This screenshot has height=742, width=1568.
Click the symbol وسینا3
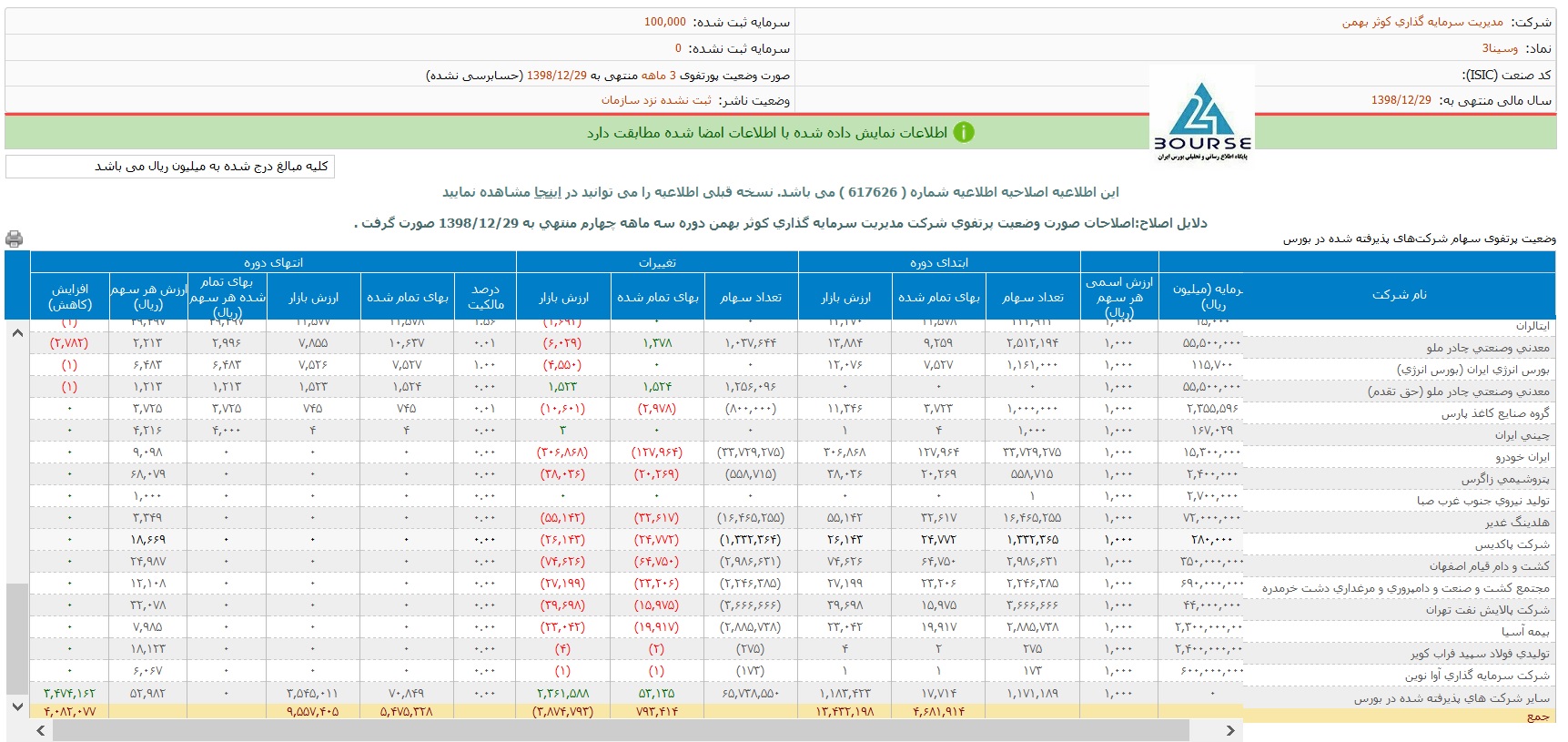(1499, 48)
